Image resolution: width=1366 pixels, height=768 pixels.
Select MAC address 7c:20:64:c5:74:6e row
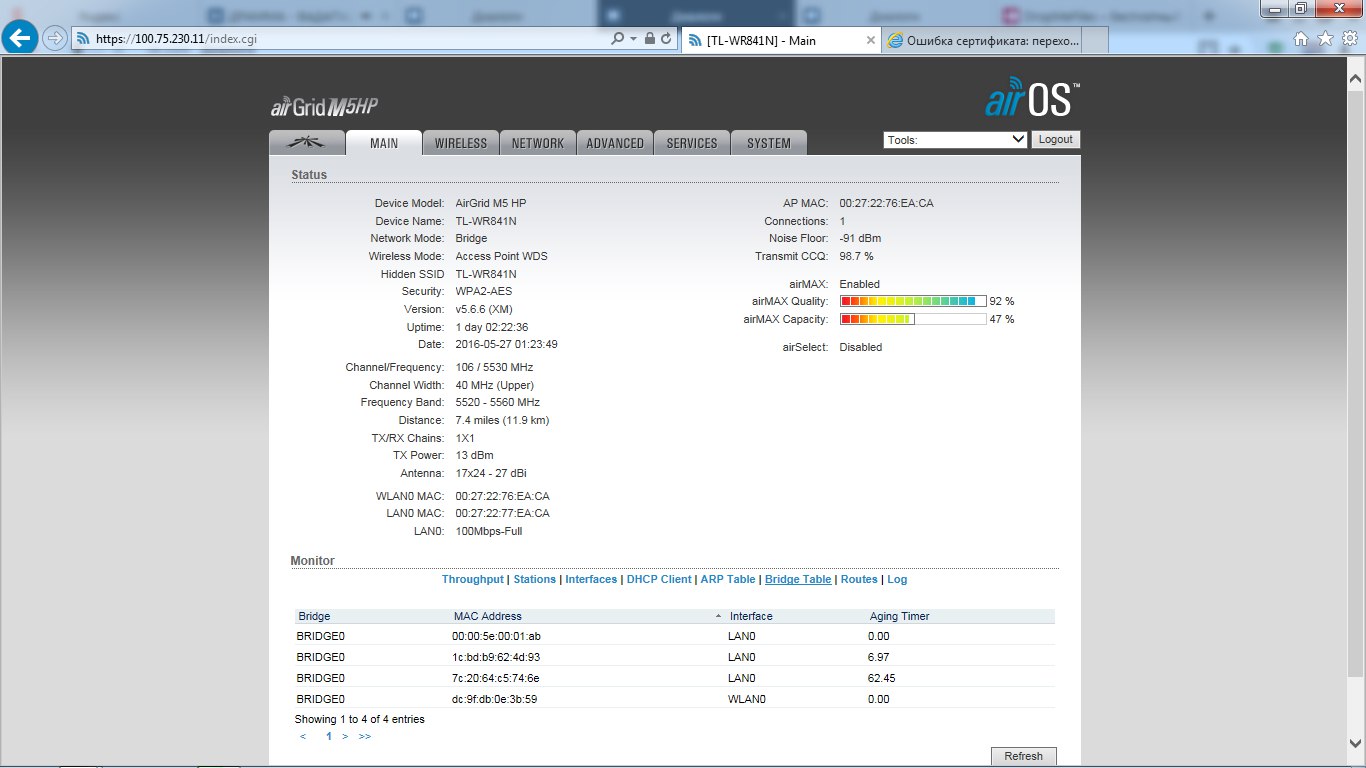[675, 678]
